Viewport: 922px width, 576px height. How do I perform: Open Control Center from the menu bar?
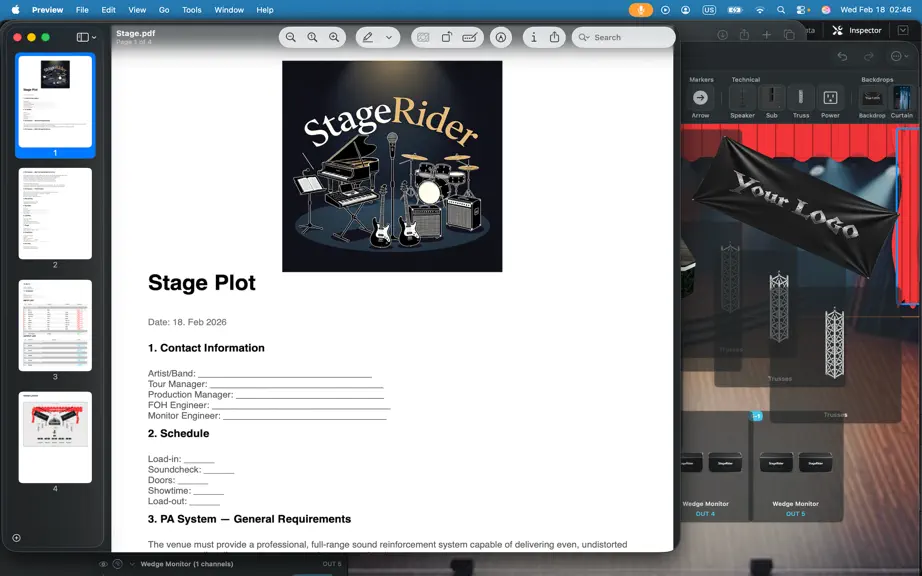click(x=802, y=9)
